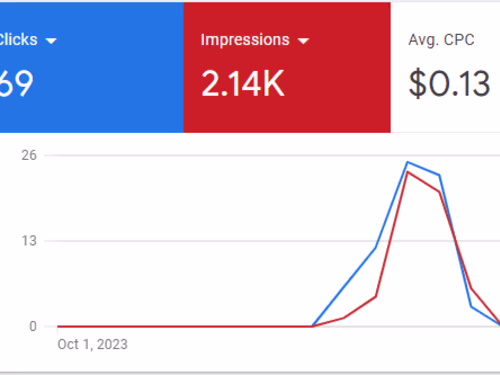
Task: Click the highest peak of the red line
Action: point(407,172)
